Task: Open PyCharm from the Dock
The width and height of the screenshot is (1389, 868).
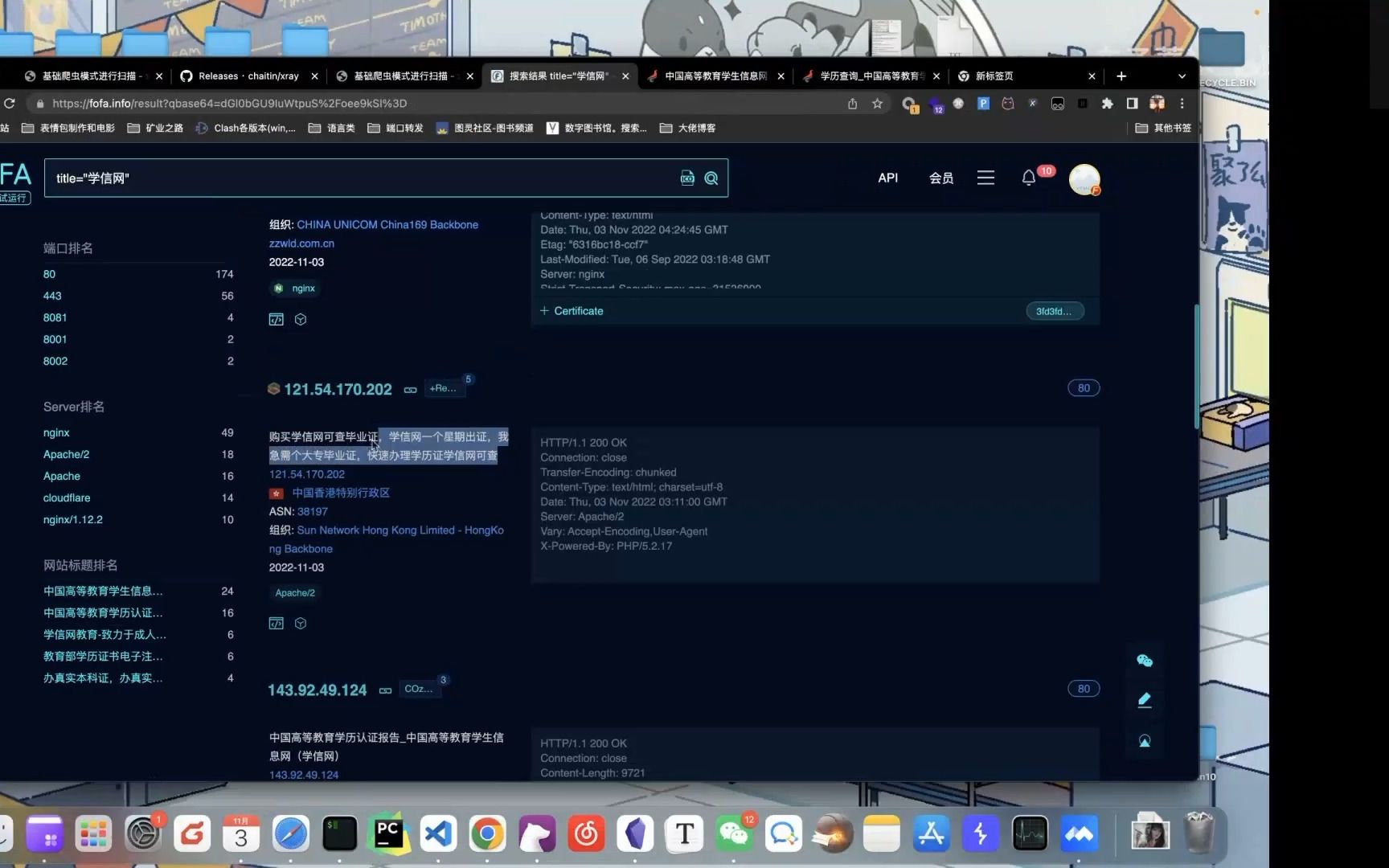Action: click(388, 834)
